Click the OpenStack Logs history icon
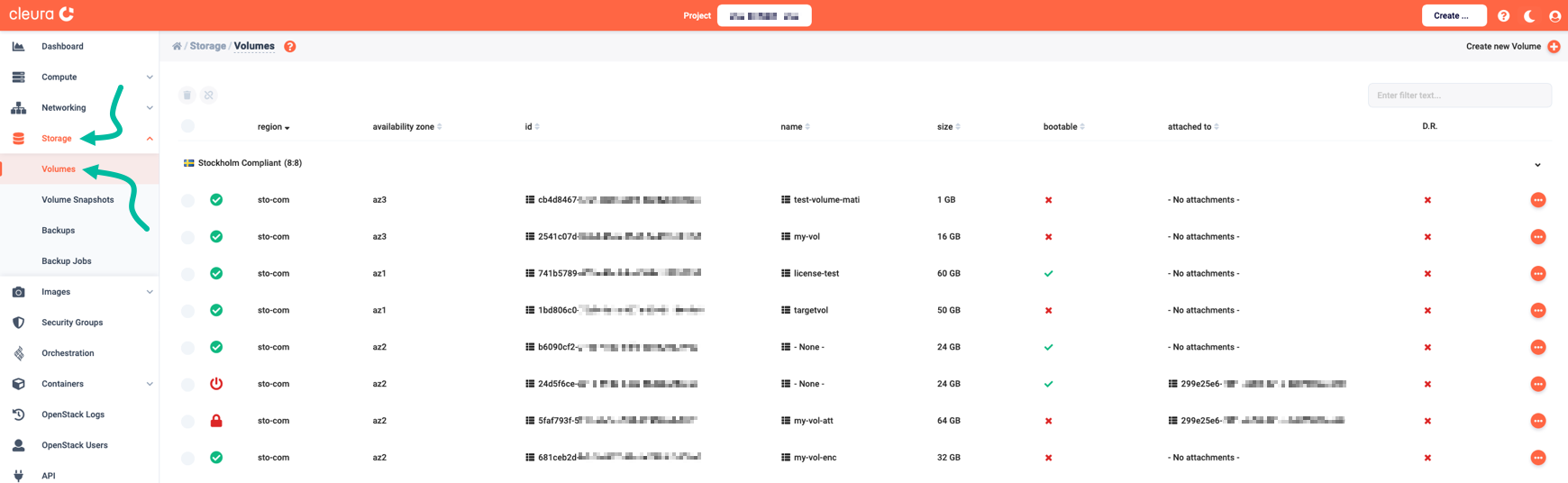Image resolution: width=1568 pixels, height=483 pixels. pos(18,415)
